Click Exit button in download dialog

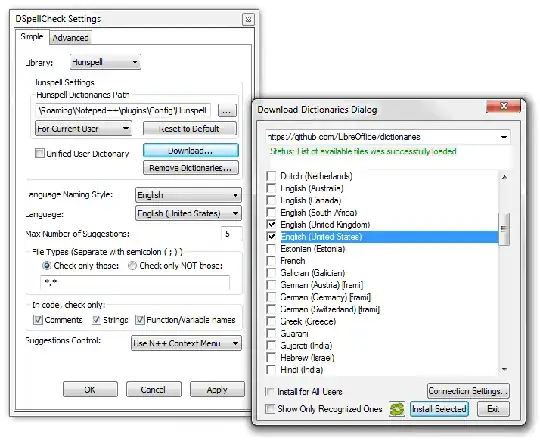(493, 409)
